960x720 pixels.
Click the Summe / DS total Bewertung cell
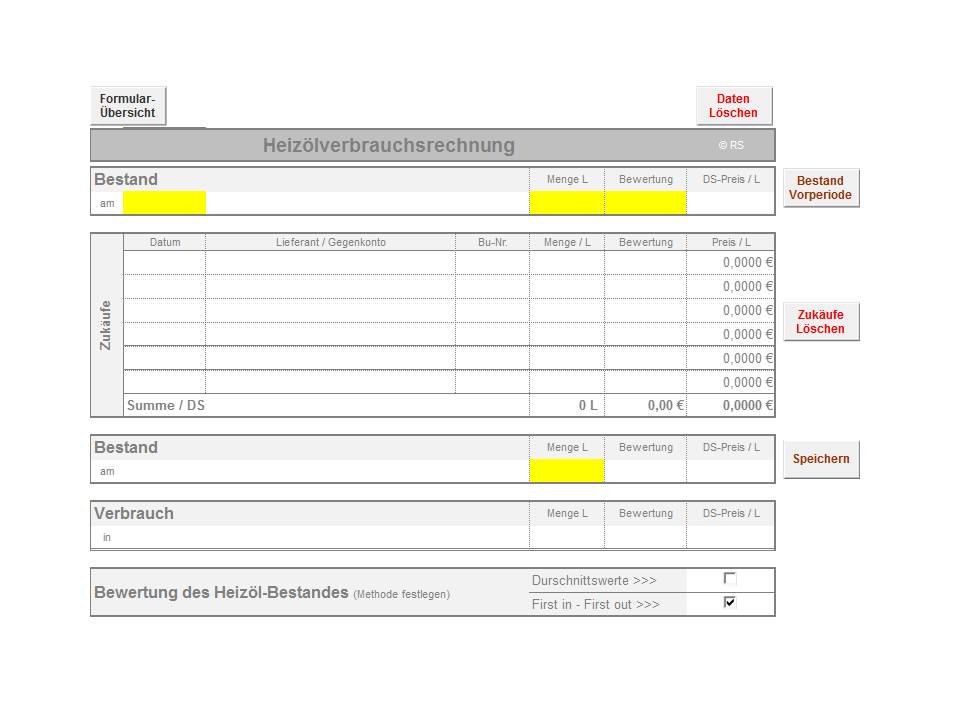click(645, 406)
